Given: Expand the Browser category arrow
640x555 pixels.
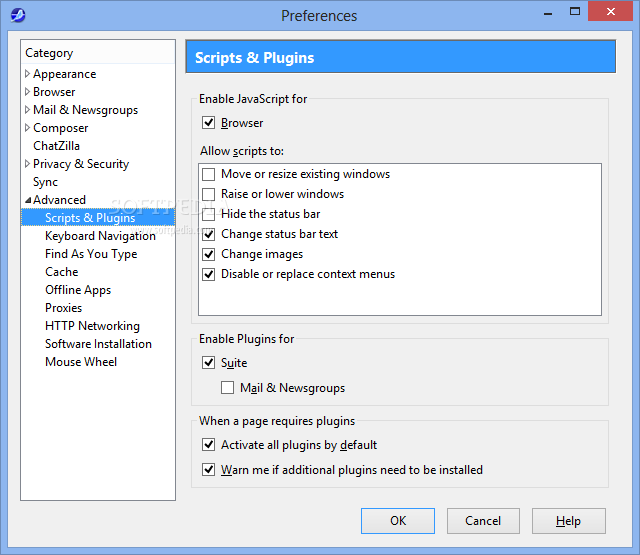Looking at the screenshot, I should 27,92.
